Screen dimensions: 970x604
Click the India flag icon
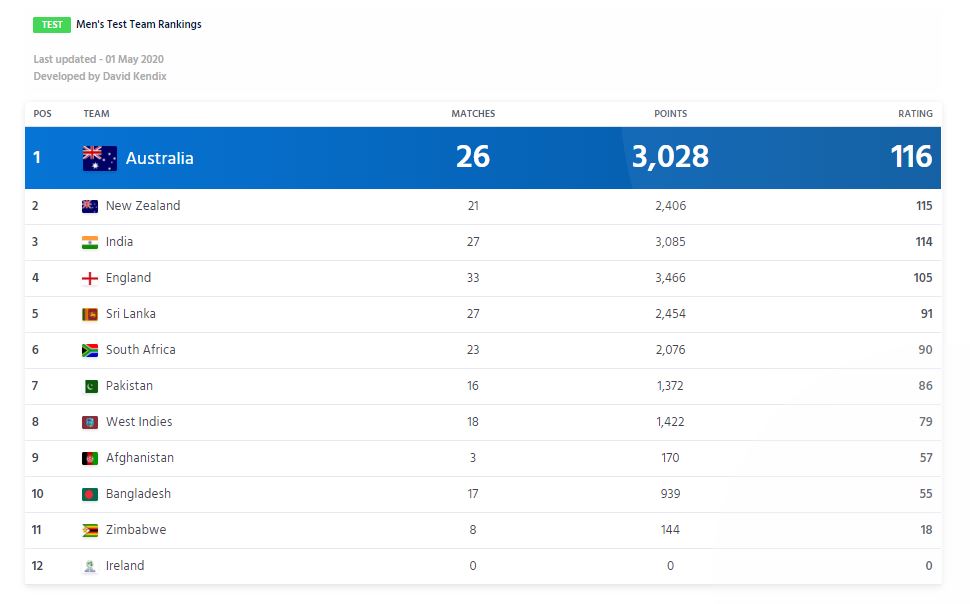click(x=90, y=243)
